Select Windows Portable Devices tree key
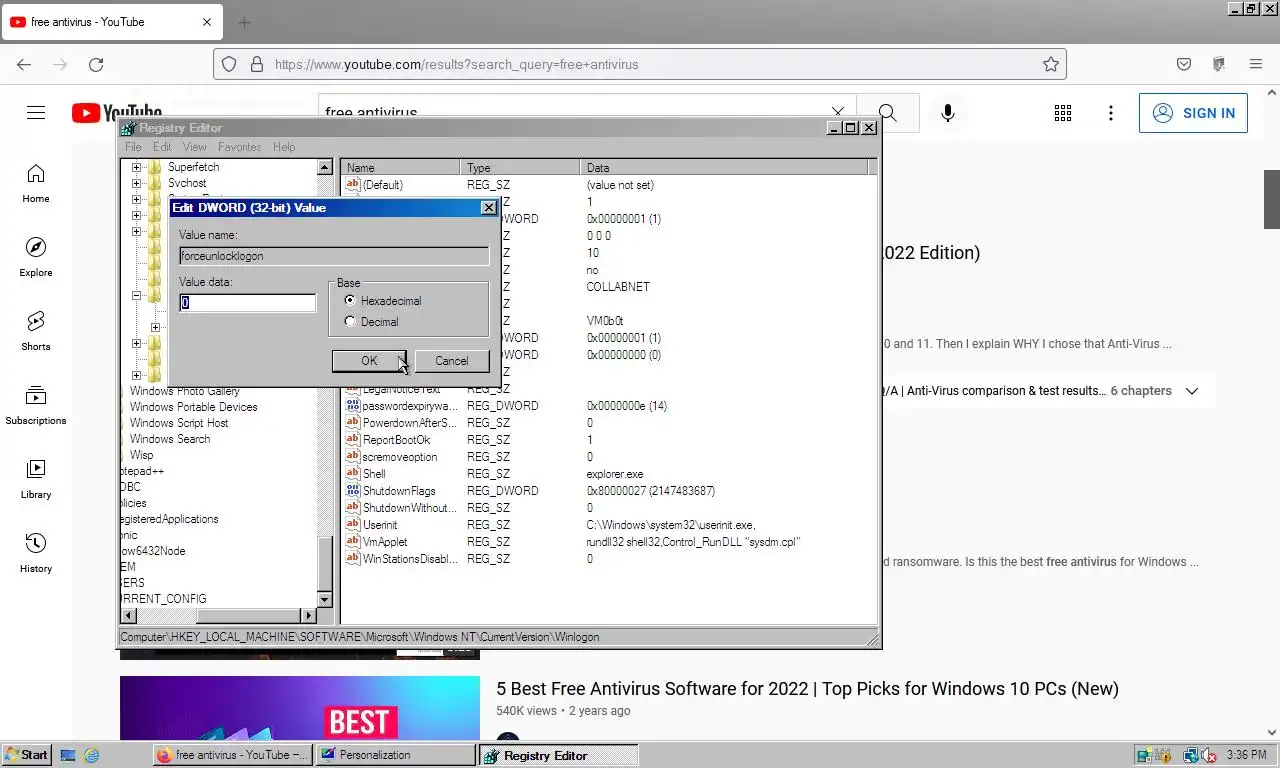The width and height of the screenshot is (1280, 768). tap(193, 407)
